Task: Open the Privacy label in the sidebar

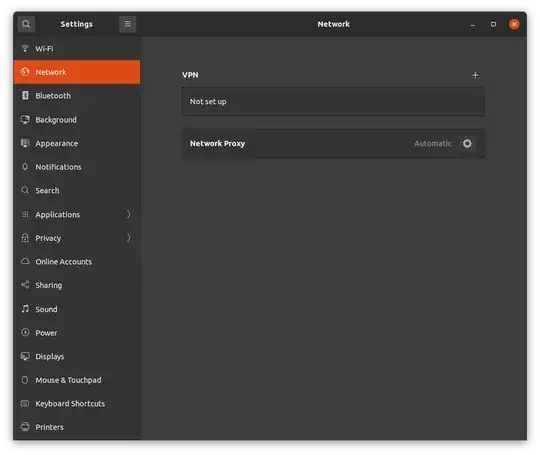Action: pyautogui.click(x=48, y=238)
